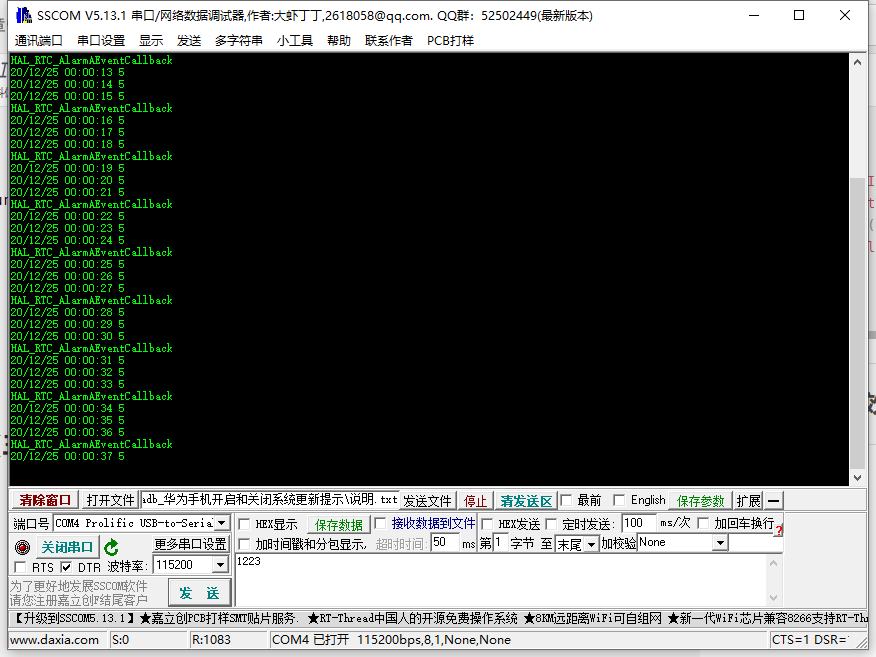Enable the 定时发送 checkbox

(x=551, y=524)
